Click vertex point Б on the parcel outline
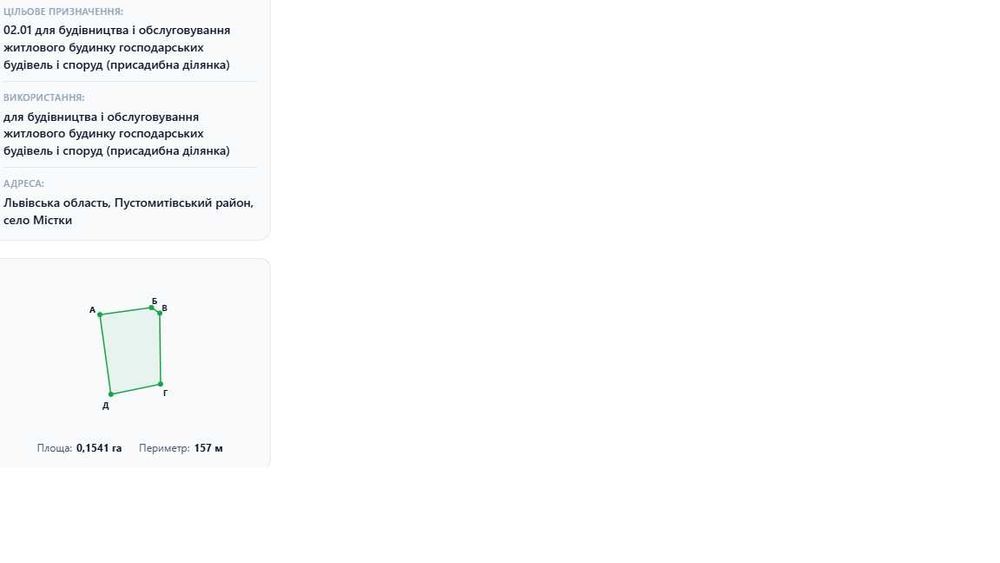This screenshot has height=563, width=1000. 152,308
